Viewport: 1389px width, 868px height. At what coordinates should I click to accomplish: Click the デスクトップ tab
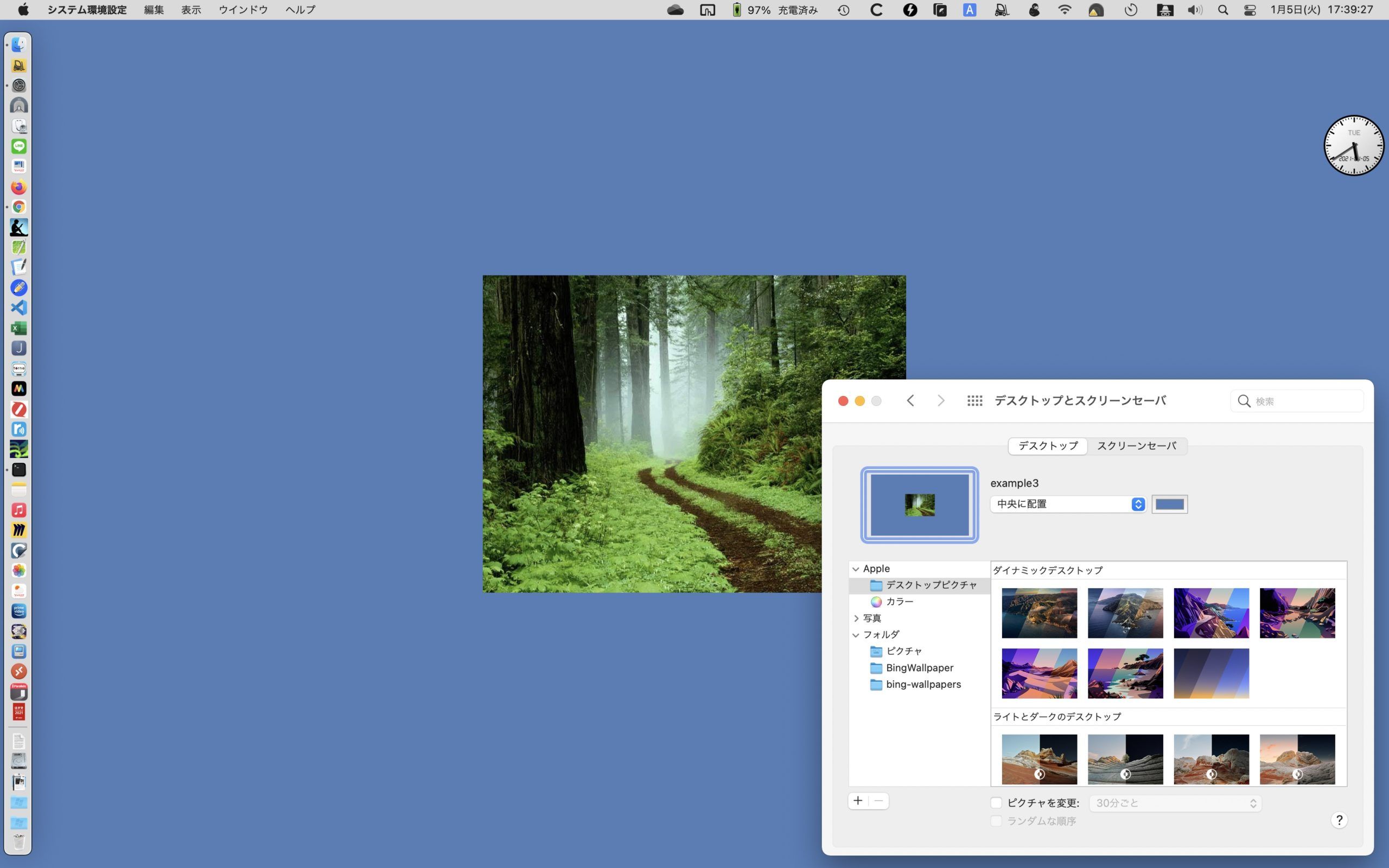pos(1047,445)
